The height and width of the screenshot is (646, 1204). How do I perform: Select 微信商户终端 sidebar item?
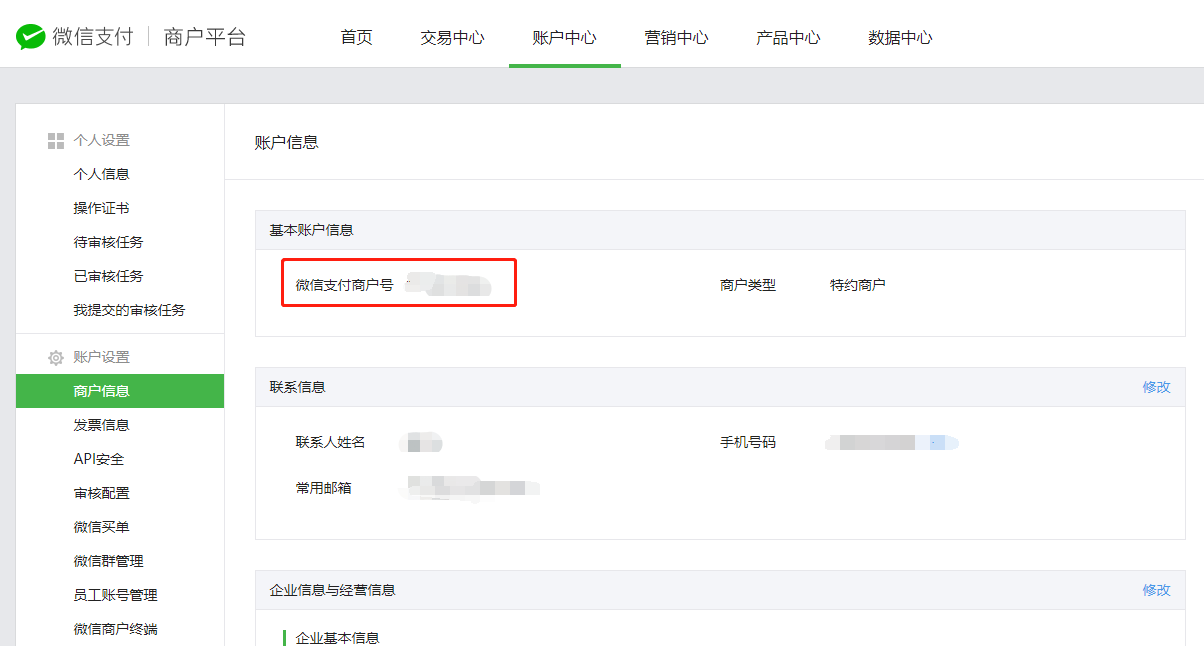[115, 629]
